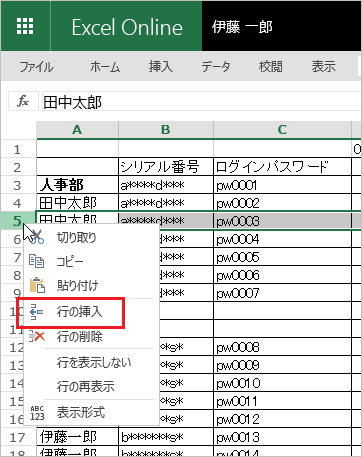The image size is (362, 457).
Task: Click the Paste clipboard icon
Action: click(37, 285)
